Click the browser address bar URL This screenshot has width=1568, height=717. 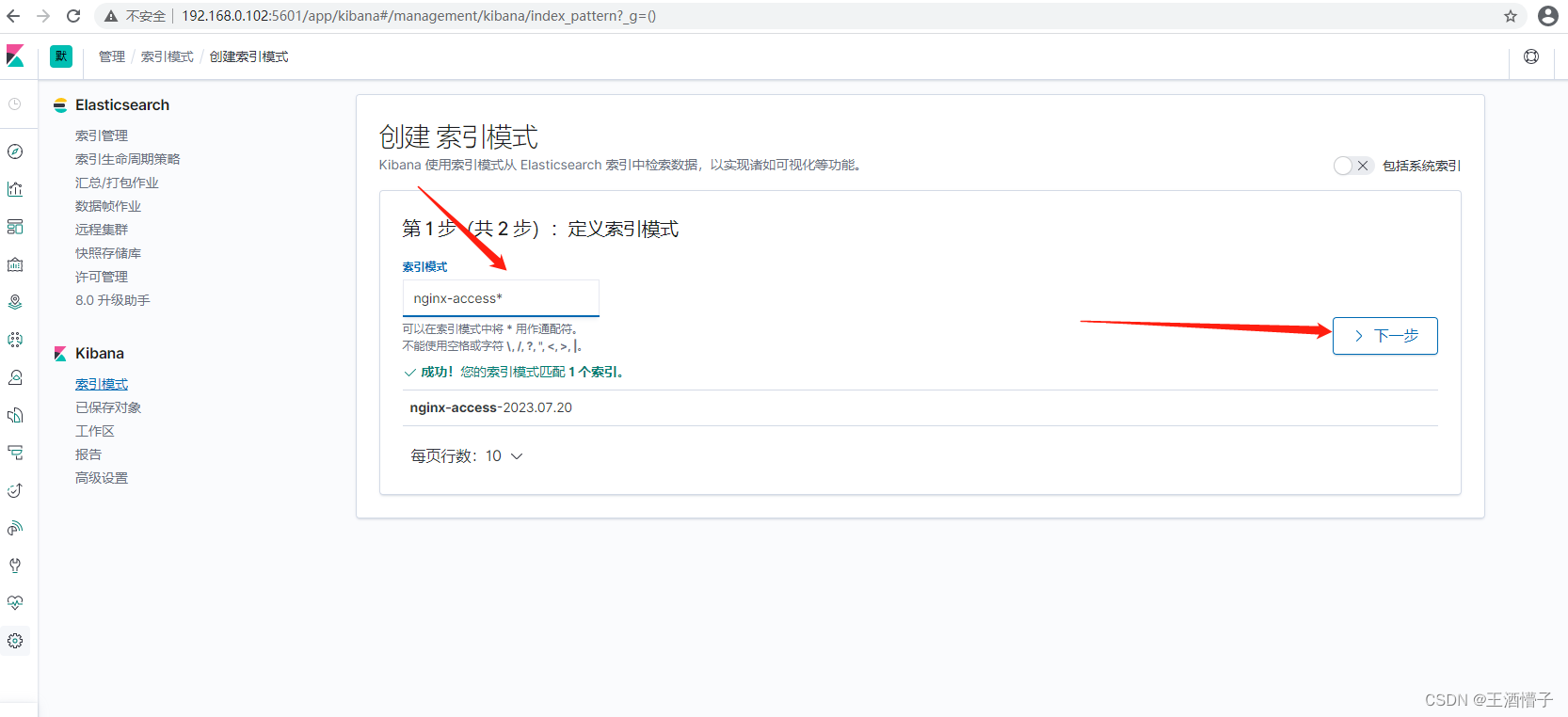click(x=419, y=16)
